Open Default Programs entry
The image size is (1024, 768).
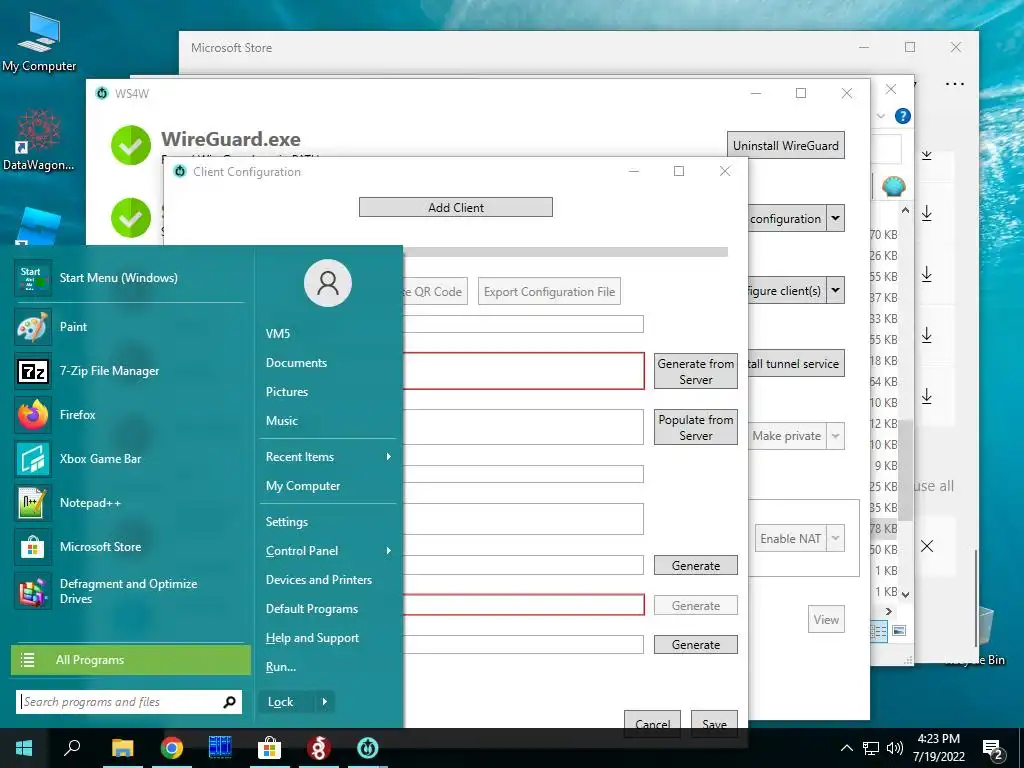click(x=312, y=609)
